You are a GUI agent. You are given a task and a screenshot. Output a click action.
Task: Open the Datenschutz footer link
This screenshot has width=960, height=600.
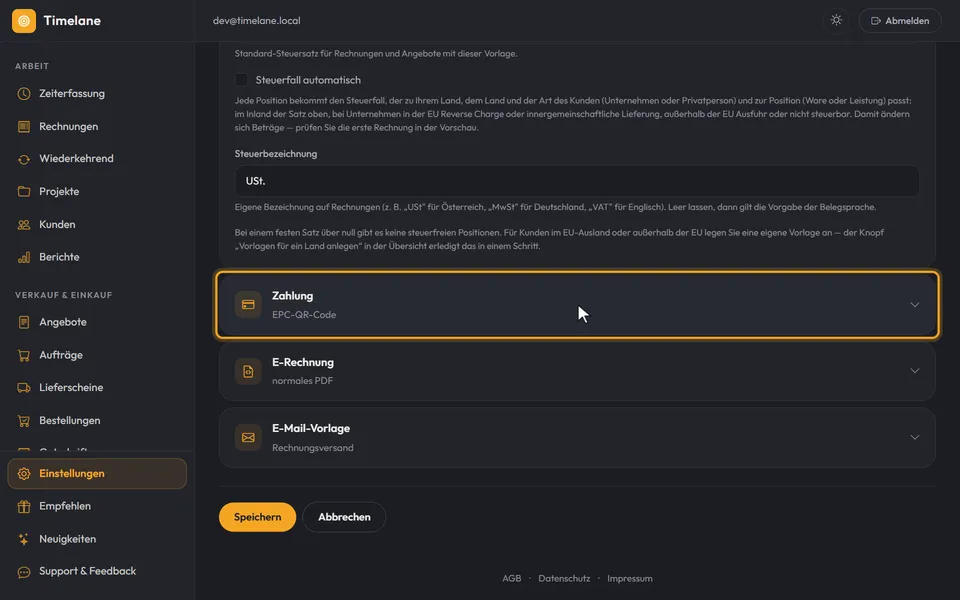pyautogui.click(x=564, y=578)
